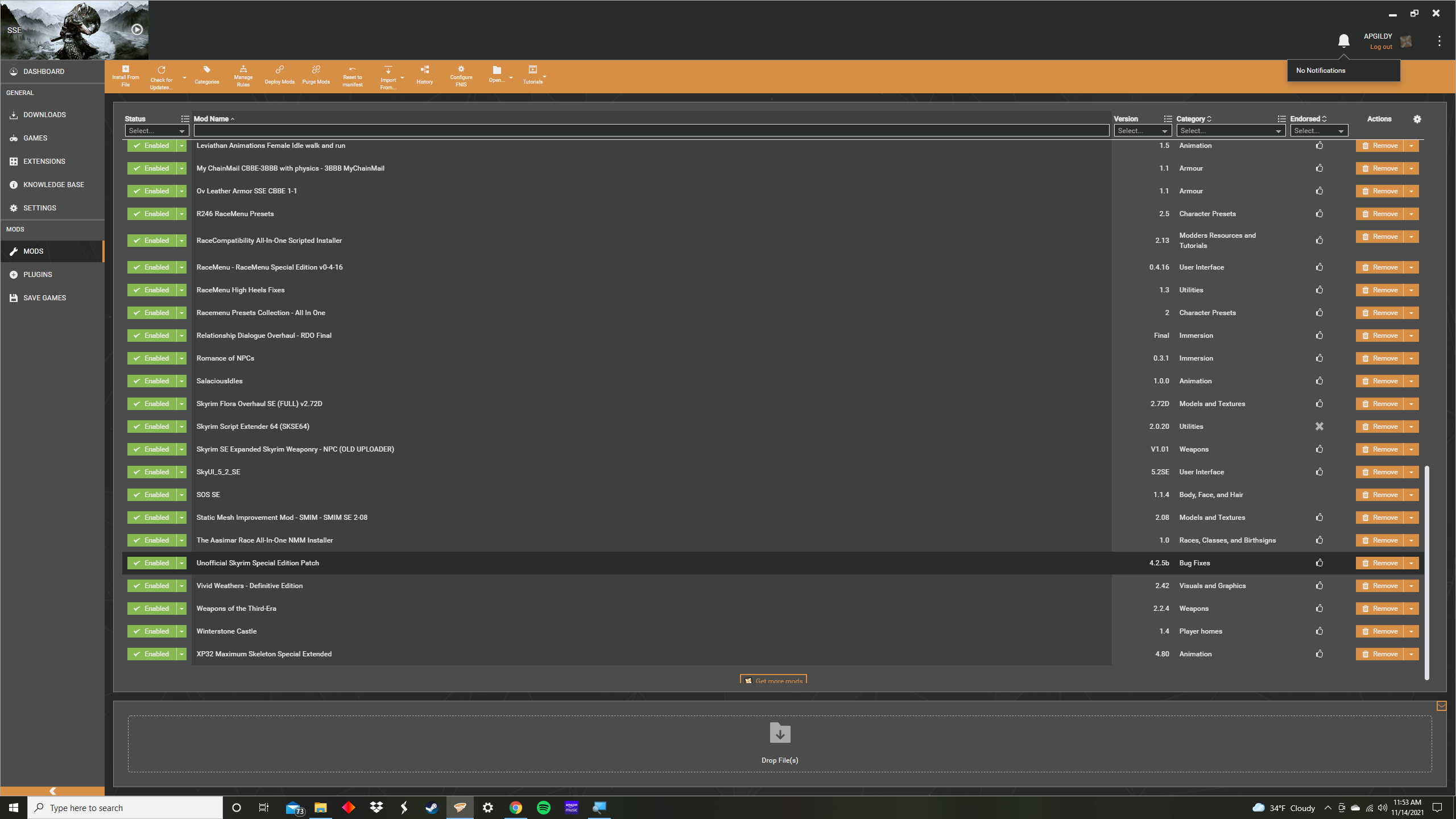
Task: Click the notifications bell icon
Action: (1343, 41)
